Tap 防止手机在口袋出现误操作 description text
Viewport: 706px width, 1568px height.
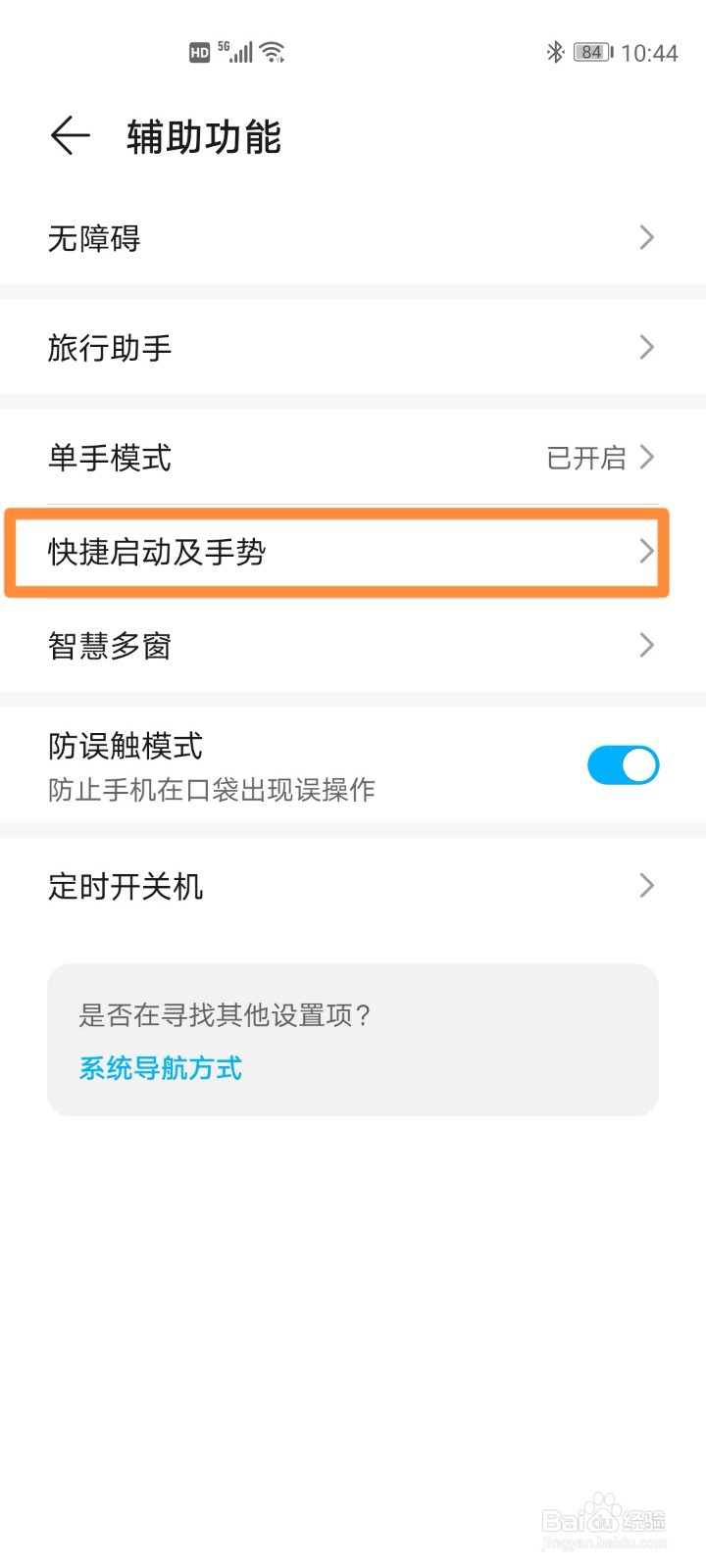(x=212, y=790)
